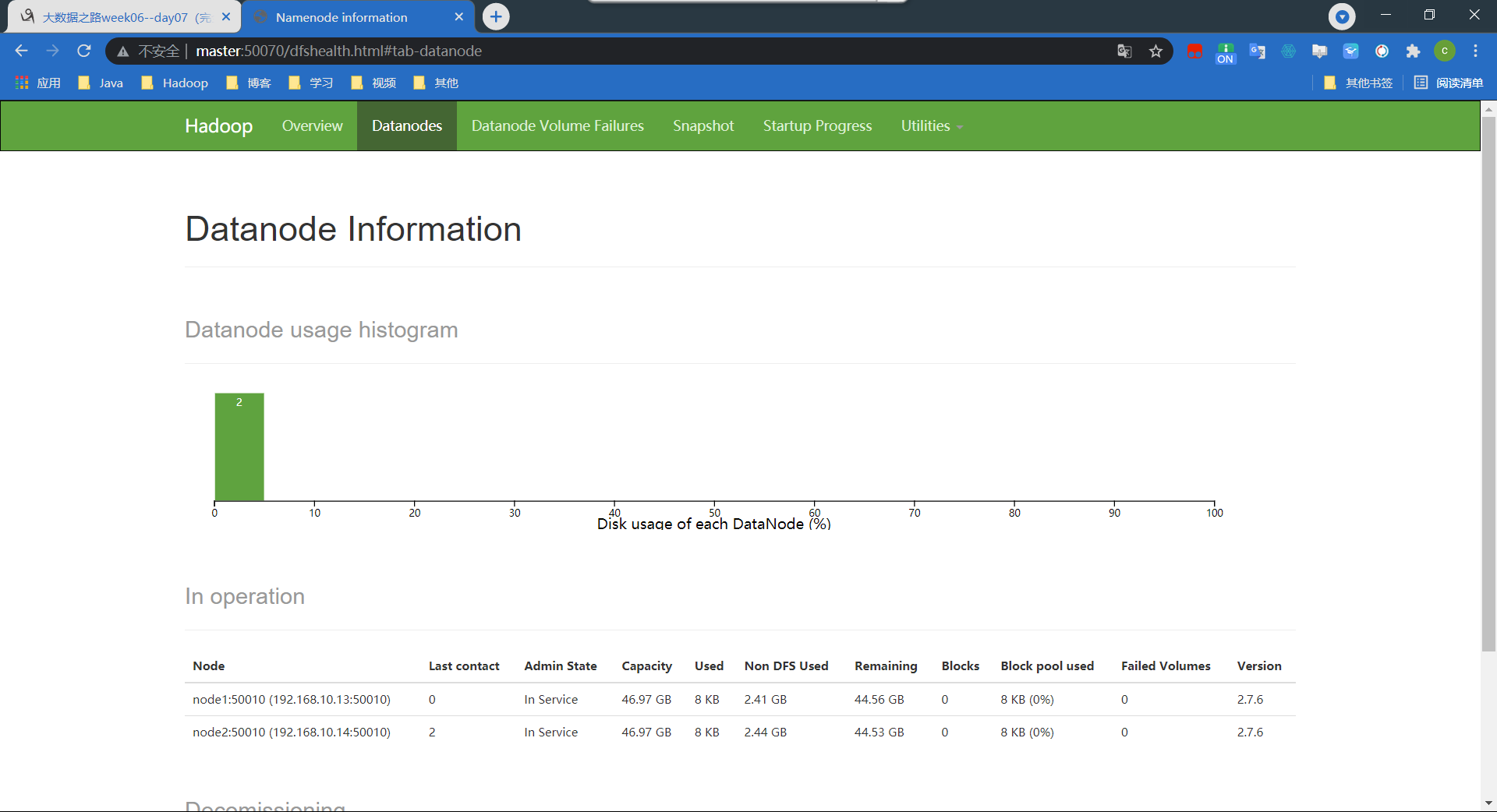Open the 阅读清单 reading list

pyautogui.click(x=1449, y=83)
